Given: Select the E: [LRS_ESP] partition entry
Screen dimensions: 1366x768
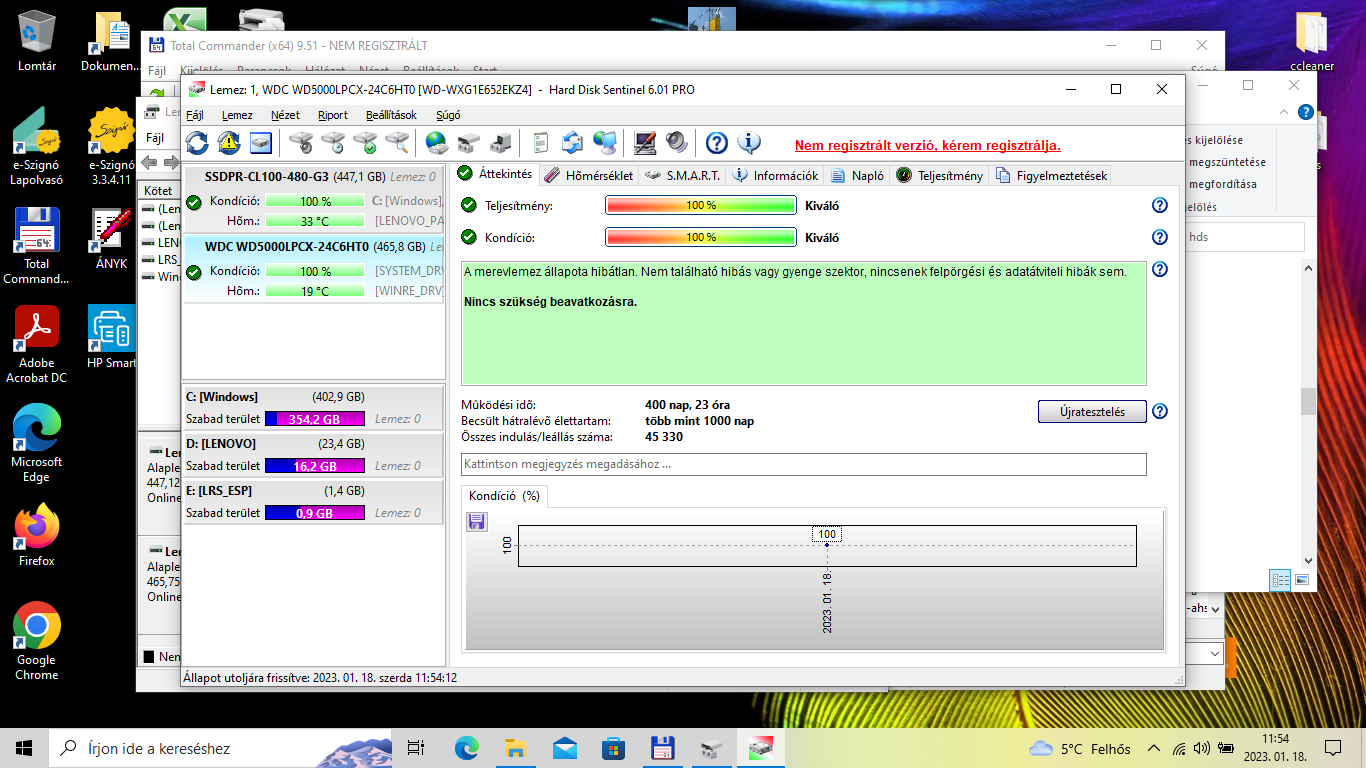Looking at the screenshot, I should 313,501.
